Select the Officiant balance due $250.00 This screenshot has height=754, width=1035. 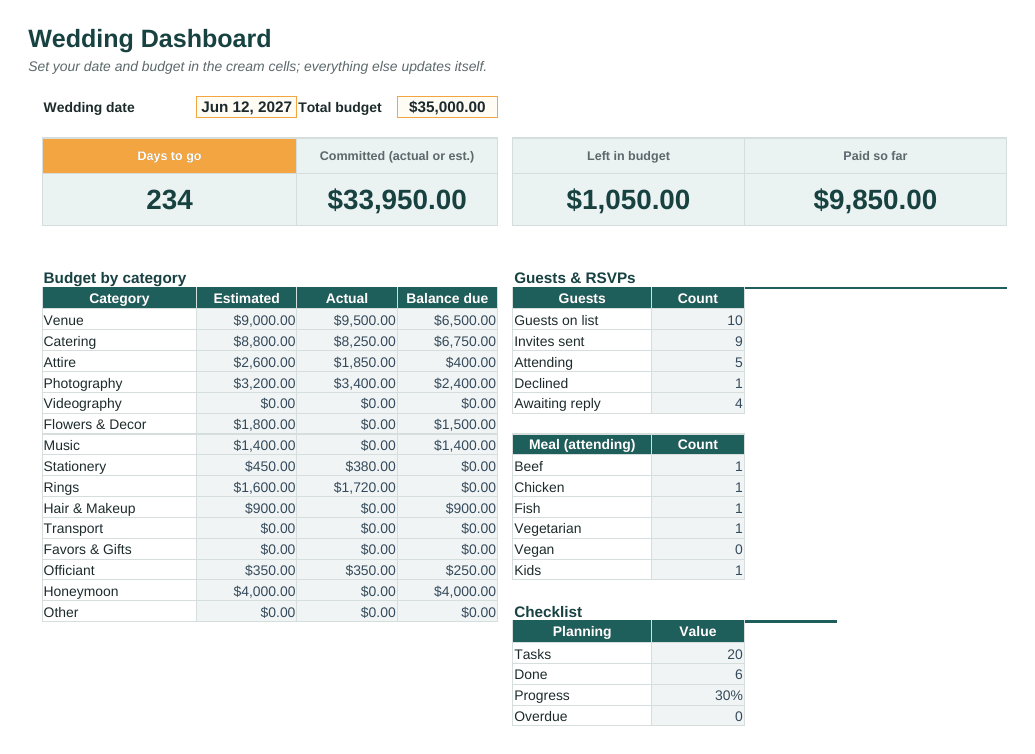447,570
